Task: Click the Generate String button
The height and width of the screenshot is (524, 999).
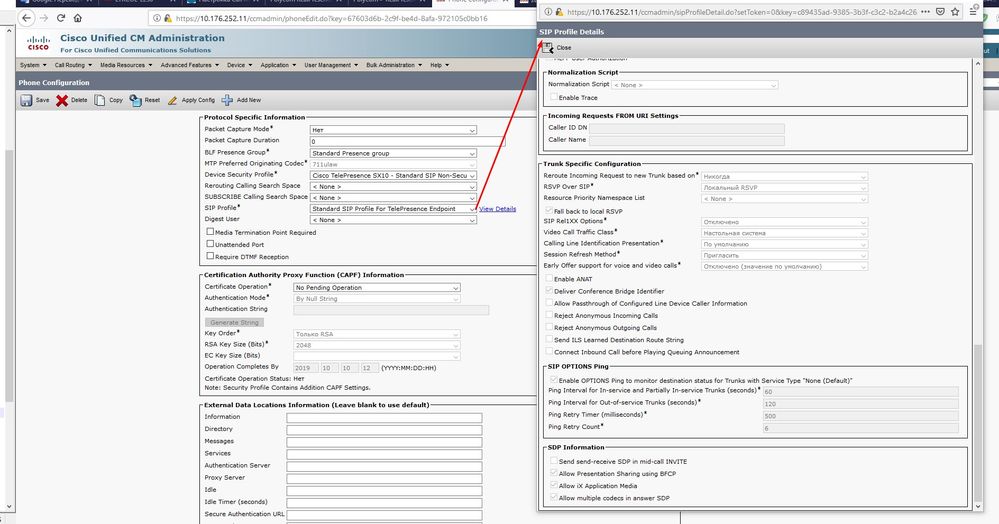Action: coord(234,323)
